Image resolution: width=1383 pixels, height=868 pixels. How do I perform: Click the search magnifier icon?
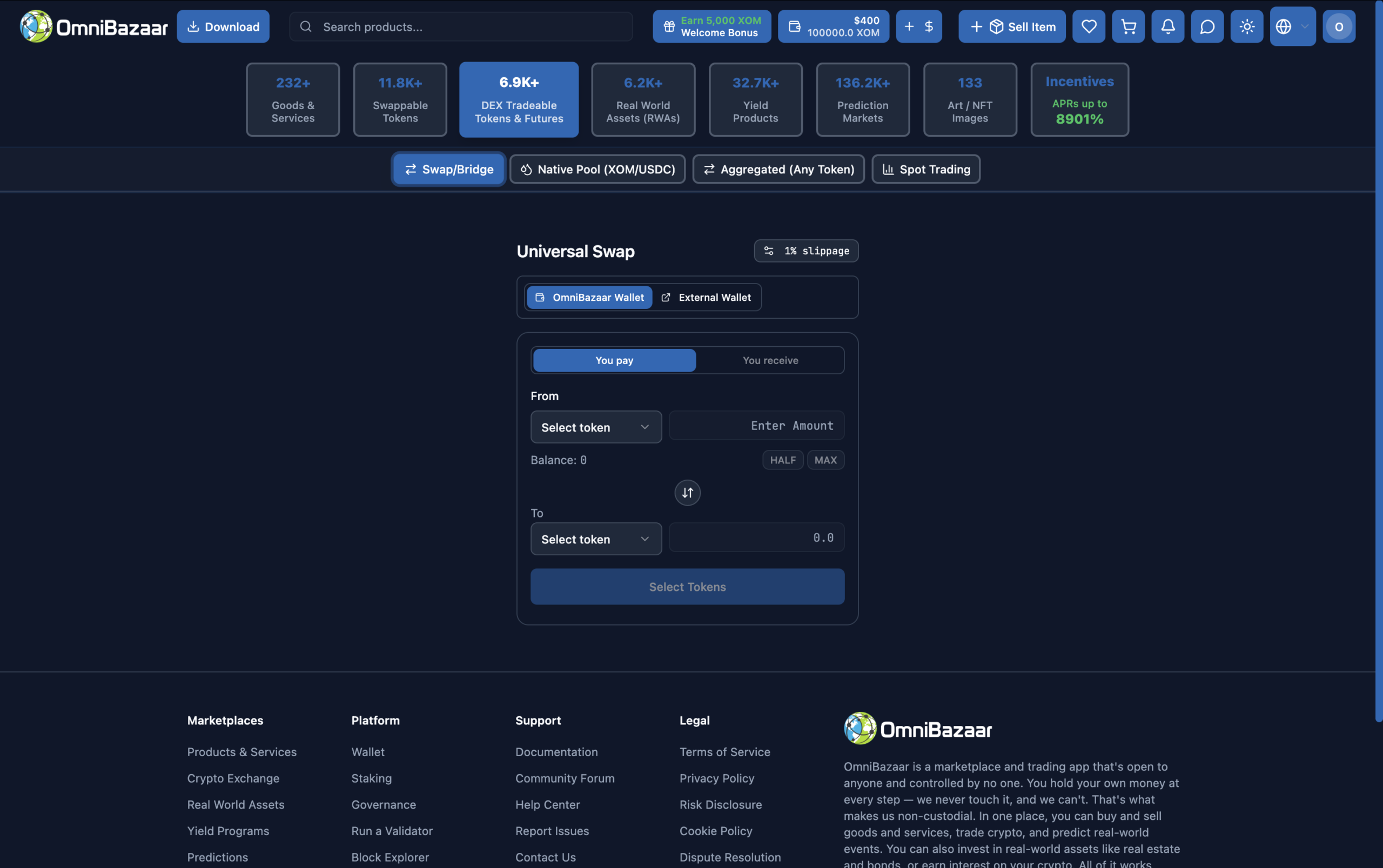[x=306, y=26]
